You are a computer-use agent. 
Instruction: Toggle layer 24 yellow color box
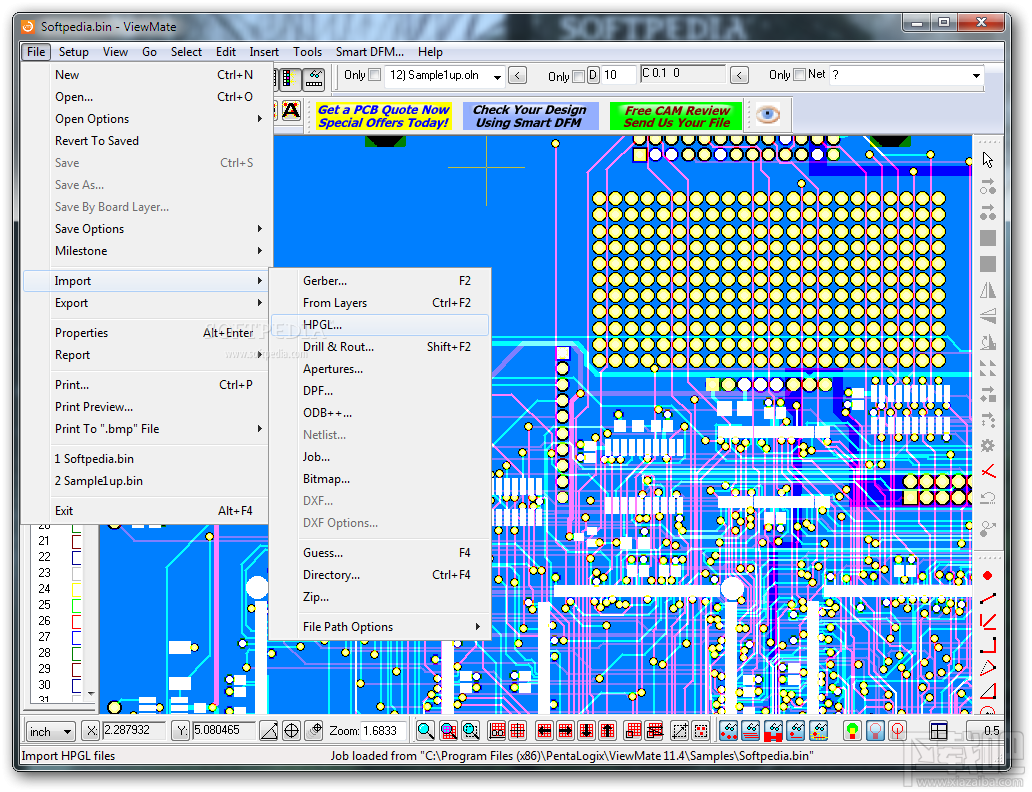(76, 589)
